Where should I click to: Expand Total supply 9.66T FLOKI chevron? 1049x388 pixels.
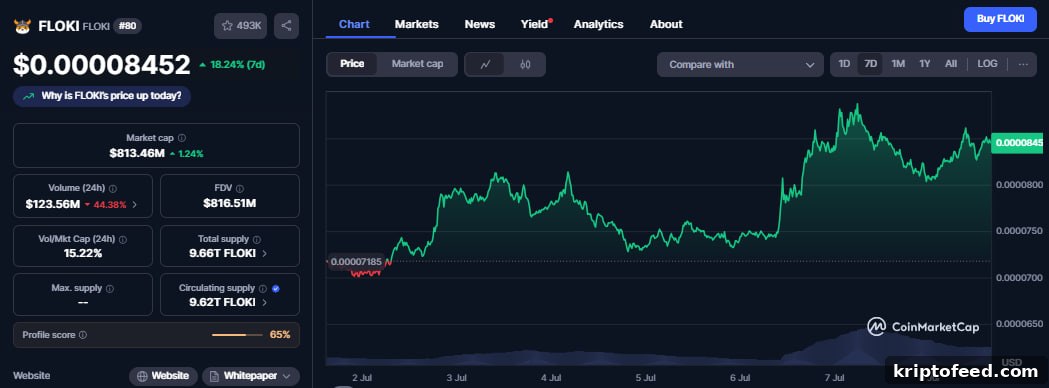(264, 254)
